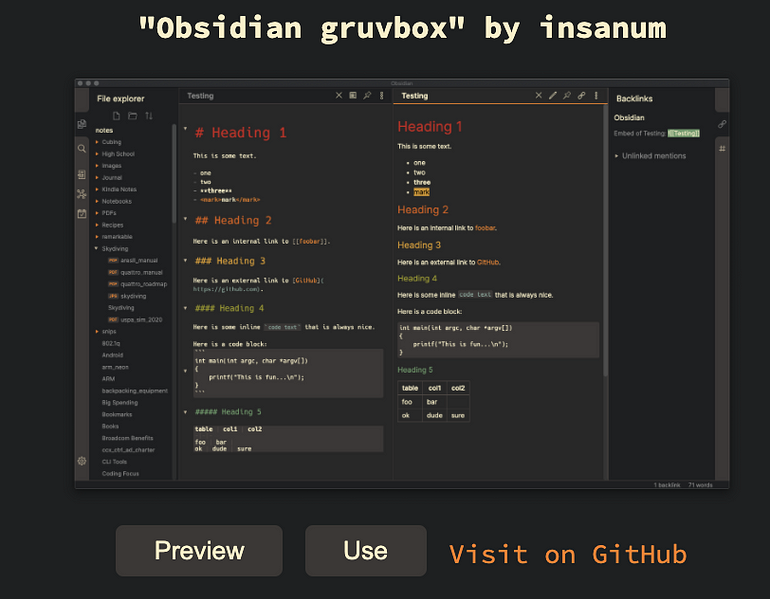Change sort order in File explorer
This screenshot has width=770, height=599.
point(149,116)
